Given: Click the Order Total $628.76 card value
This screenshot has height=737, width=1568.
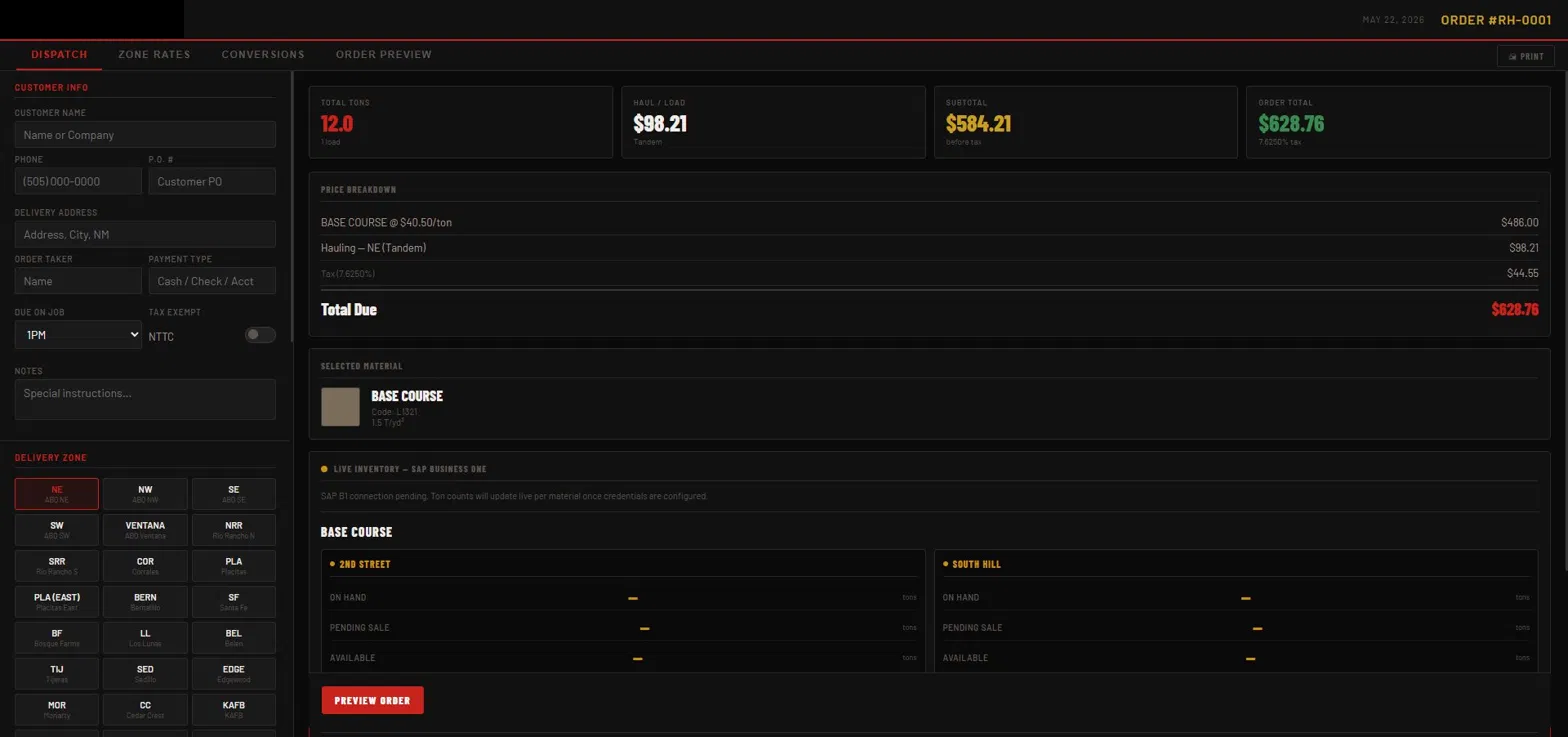Looking at the screenshot, I should pos(1291,124).
